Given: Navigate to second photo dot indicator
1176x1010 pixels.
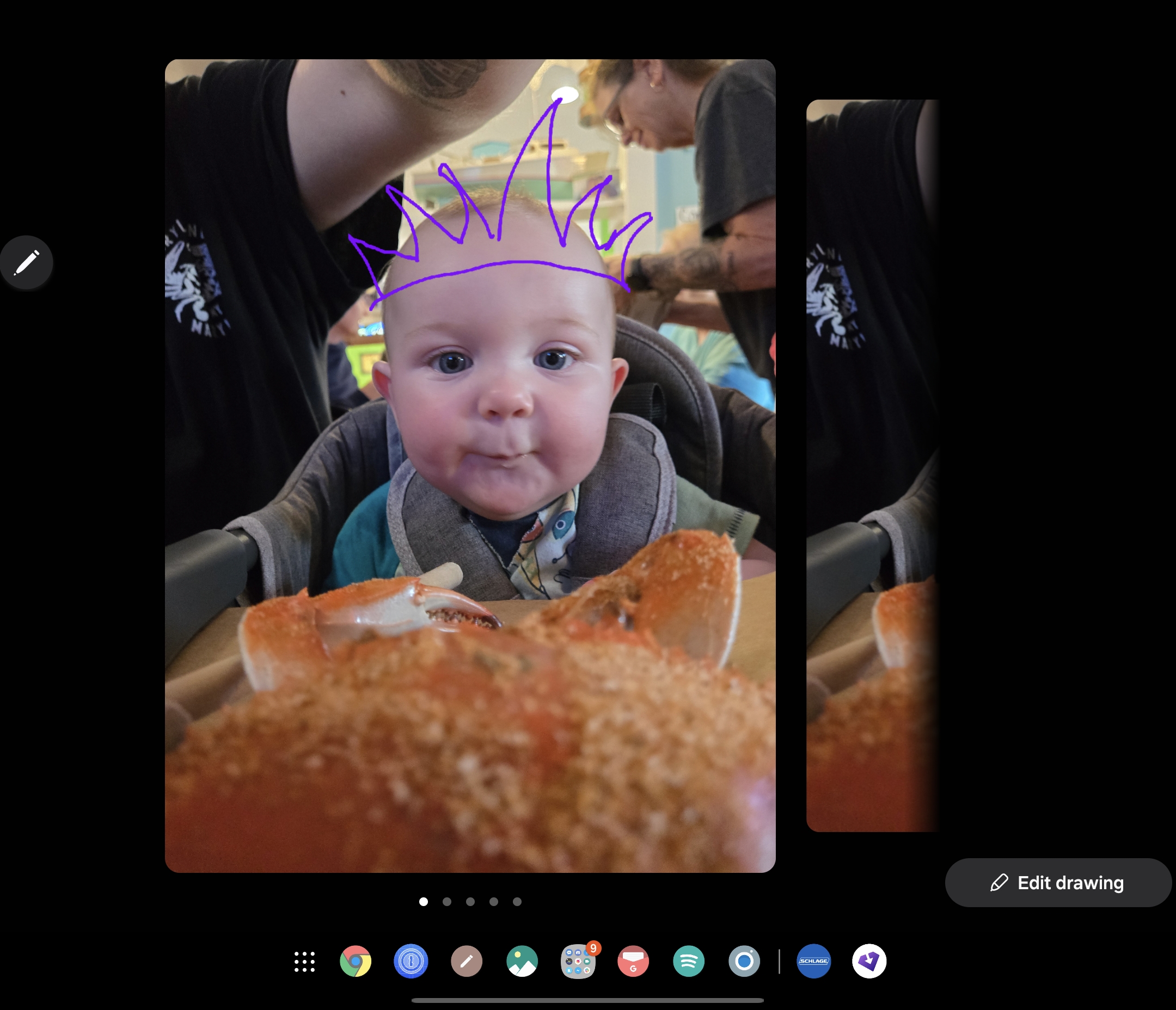Looking at the screenshot, I should click(x=448, y=901).
